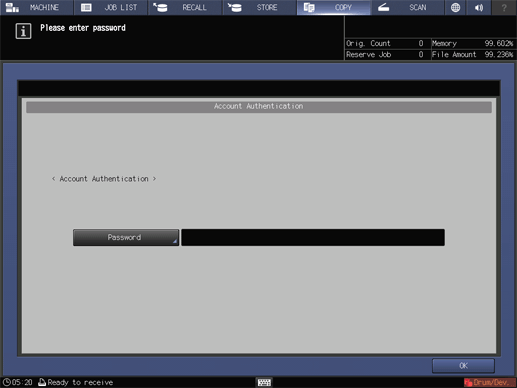Click the information icon beside password prompt
Image resolution: width=517 pixels, height=388 pixels.
pyautogui.click(x=23, y=31)
